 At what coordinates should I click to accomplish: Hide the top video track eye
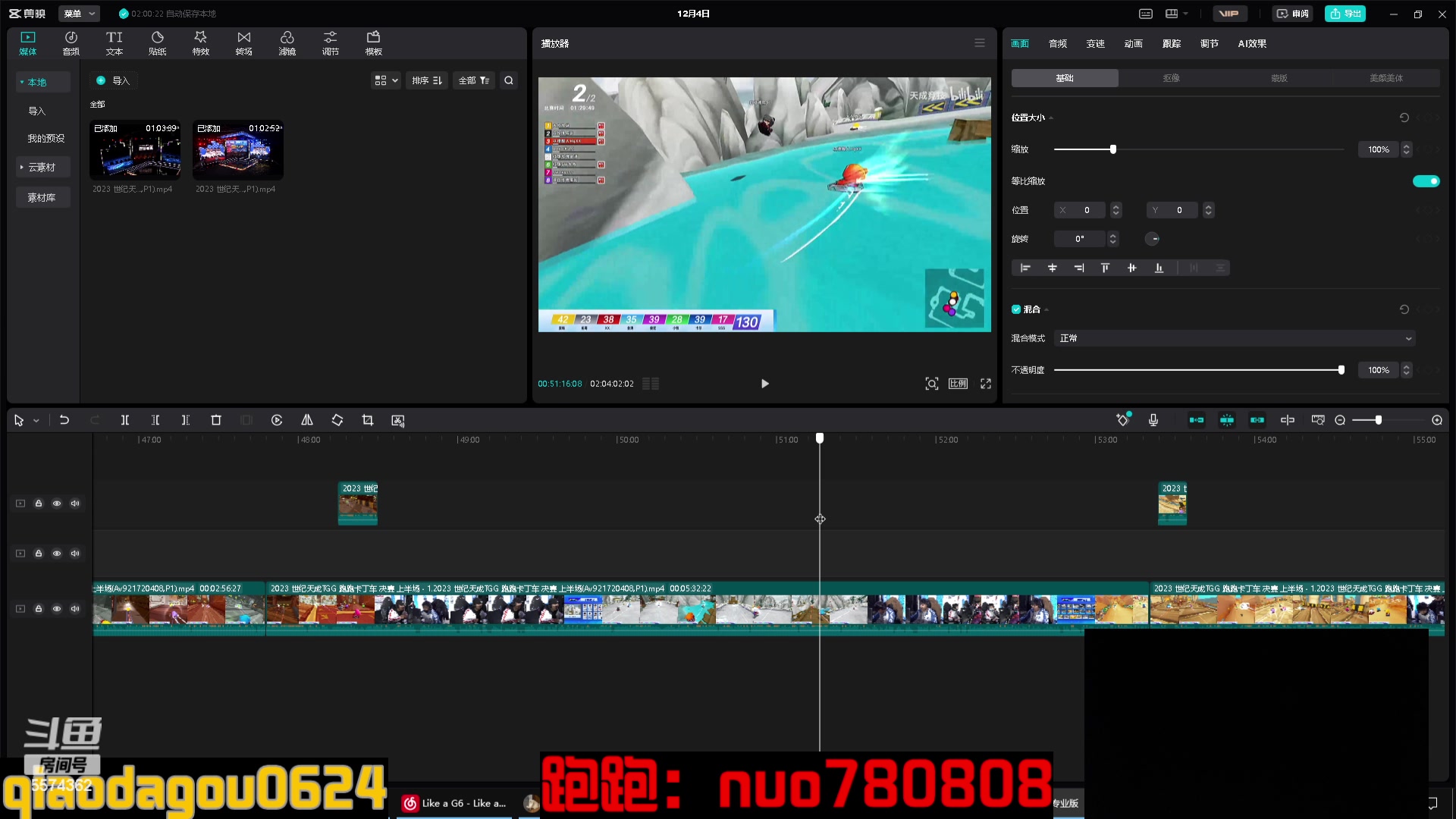coord(57,504)
